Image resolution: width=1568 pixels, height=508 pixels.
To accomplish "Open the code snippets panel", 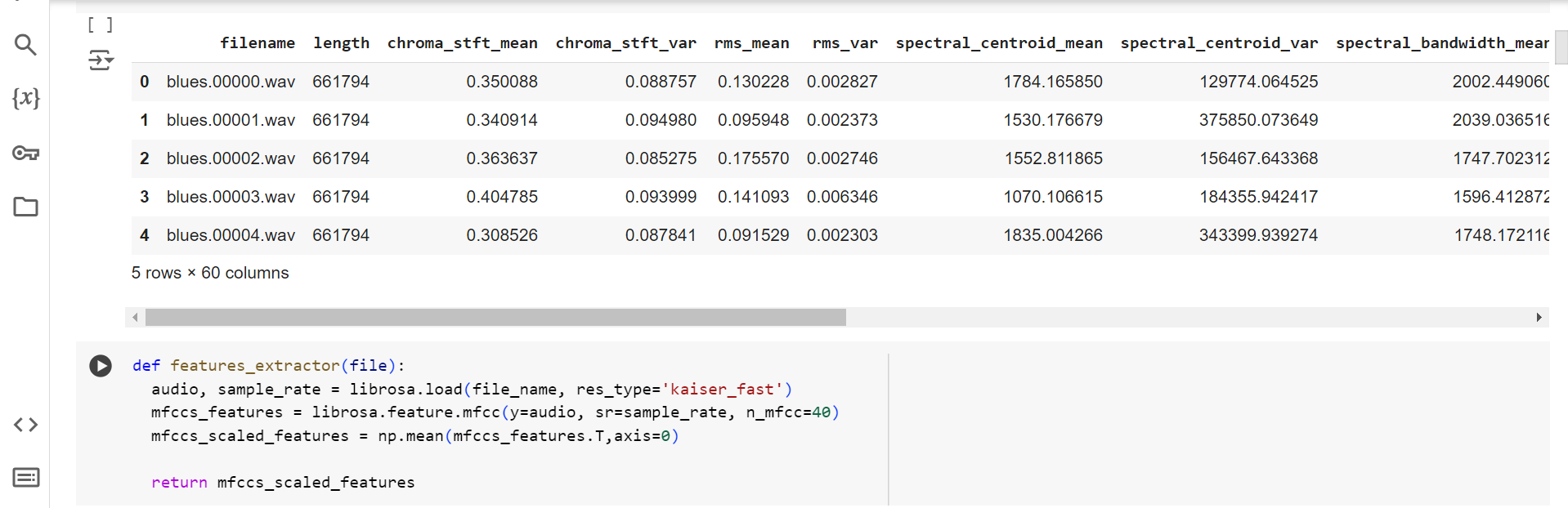I will pos(25,425).
